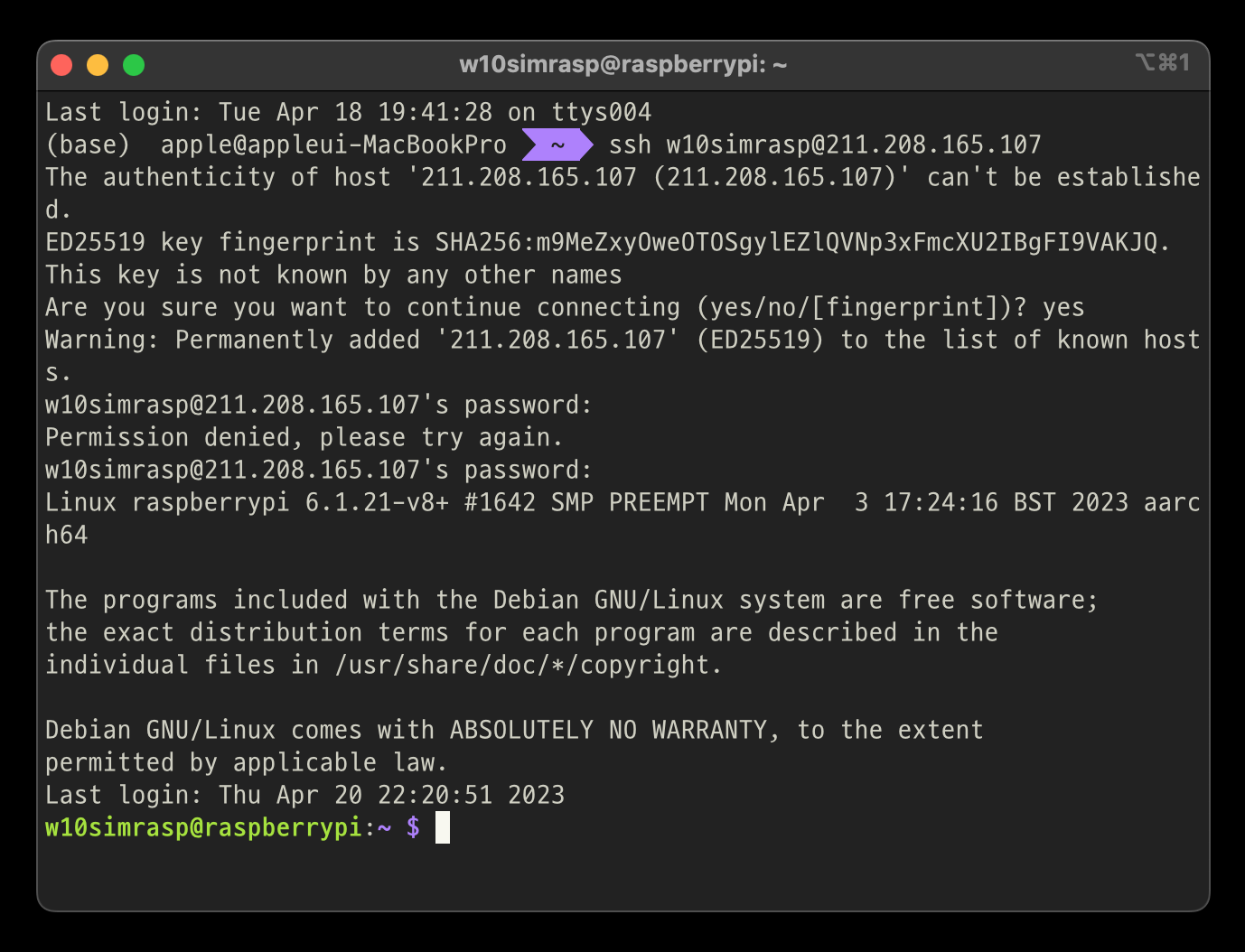
Task: Click the green fullscreen window button
Action: click(x=134, y=65)
